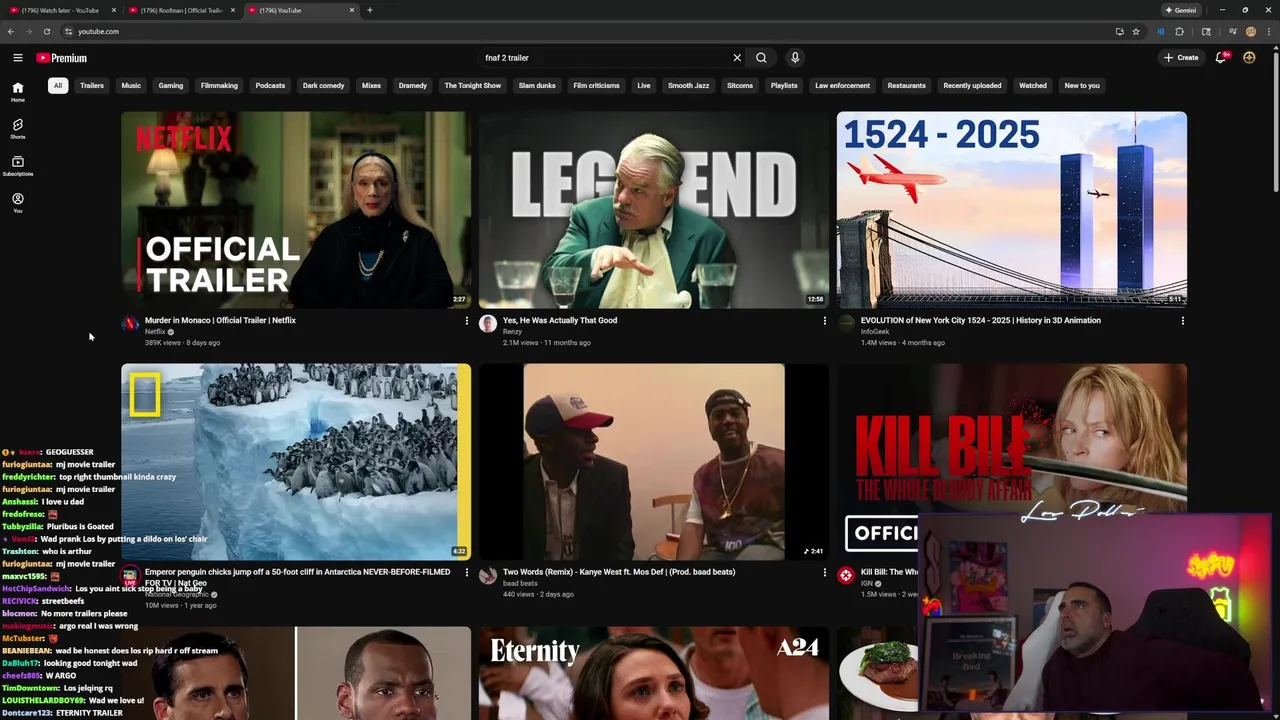Filter by 'Watched' chip
Screen dimensions: 1280x720
pos(1033,86)
